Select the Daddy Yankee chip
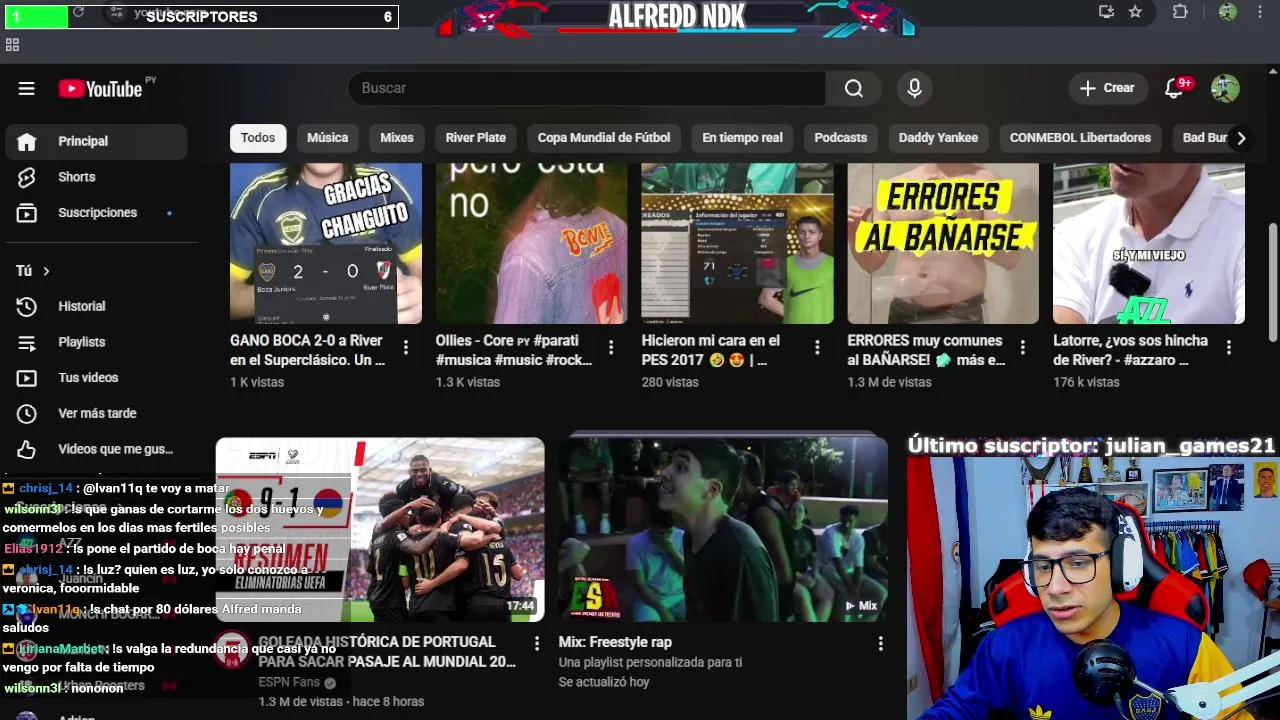Screen dimensions: 1280x720 click(938, 138)
